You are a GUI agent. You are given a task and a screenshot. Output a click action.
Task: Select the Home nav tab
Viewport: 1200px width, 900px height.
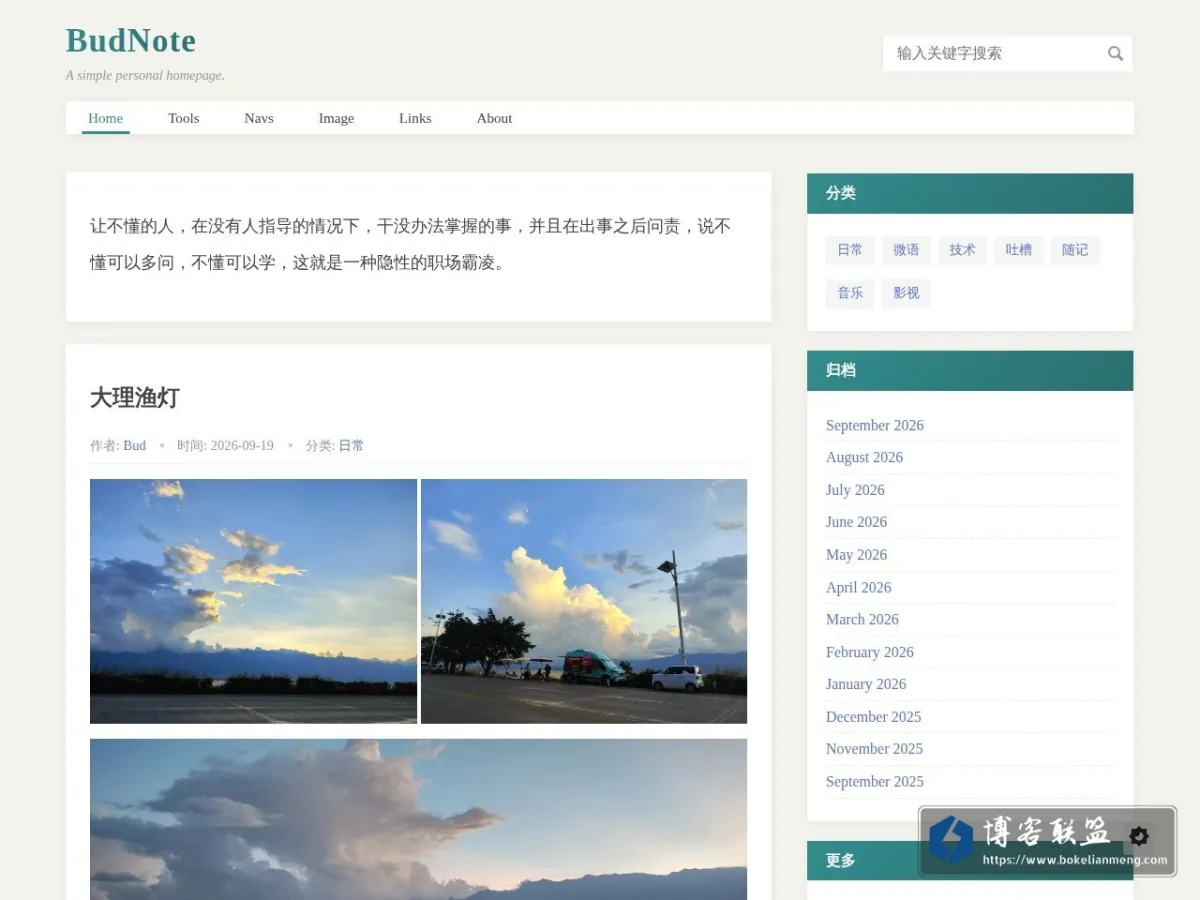click(105, 118)
